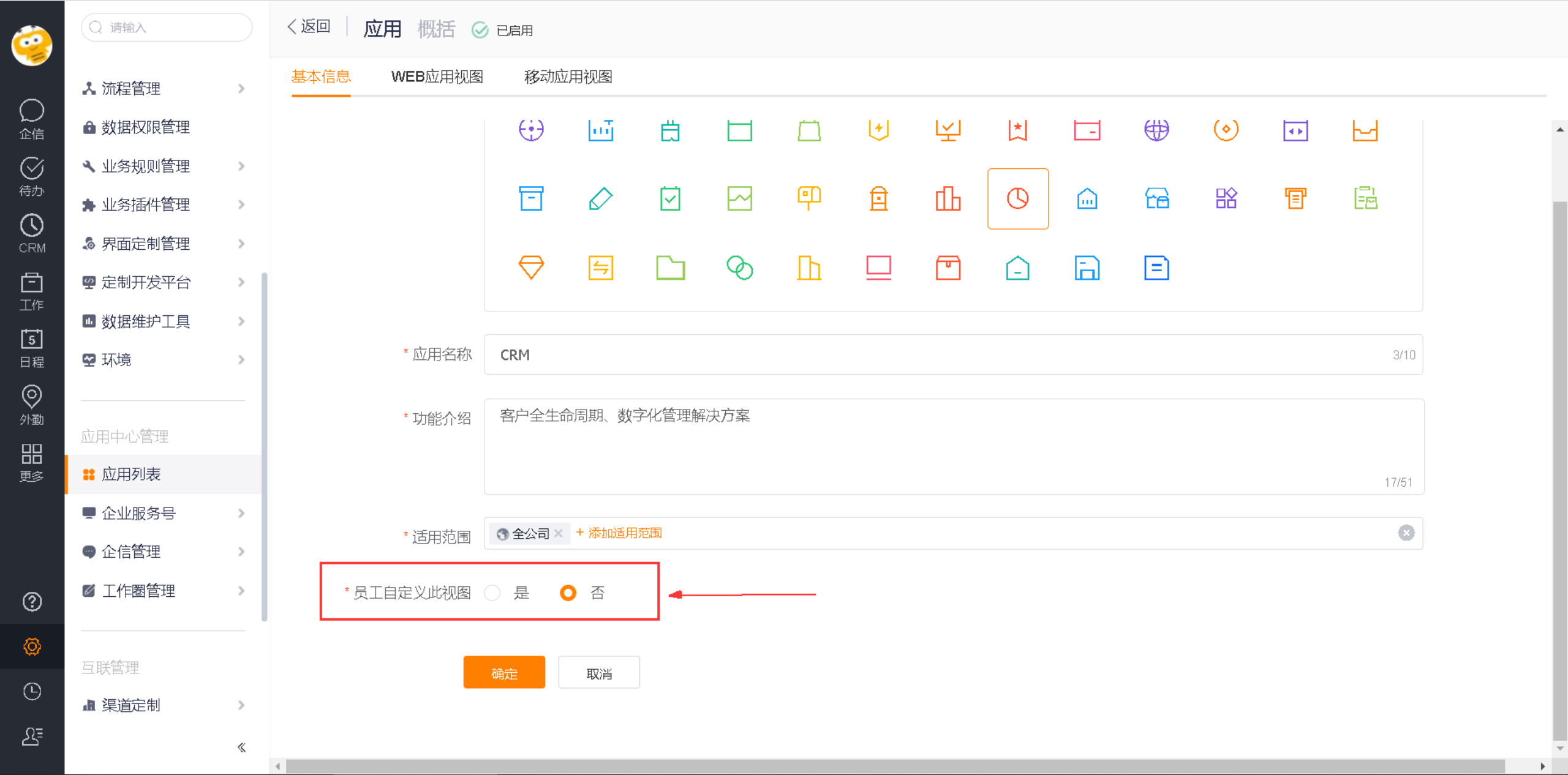Click the 概括 heading text
Image resolution: width=1568 pixels, height=775 pixels.
436,29
